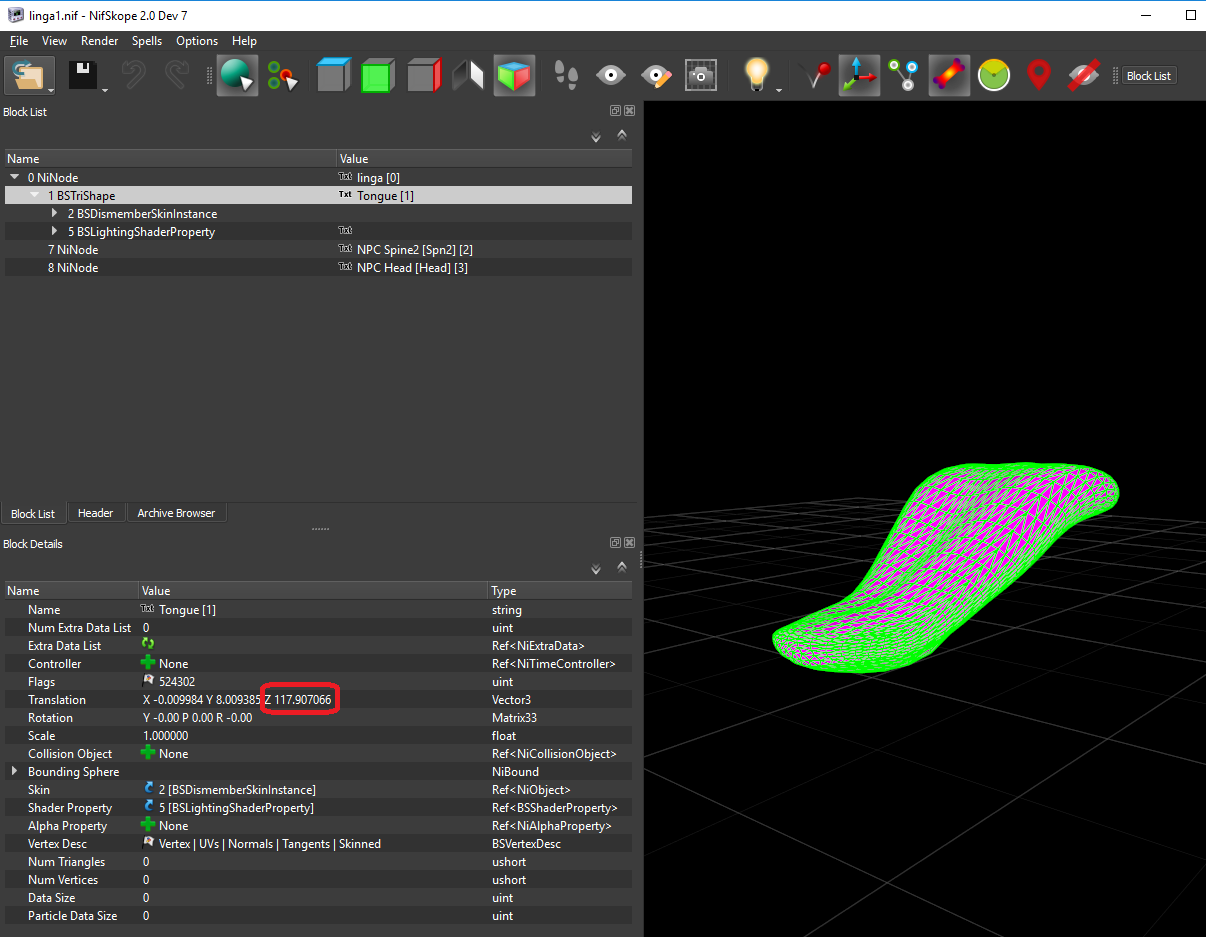Click the Block List toolbar button
This screenshot has width=1206, height=937.
coord(1148,76)
